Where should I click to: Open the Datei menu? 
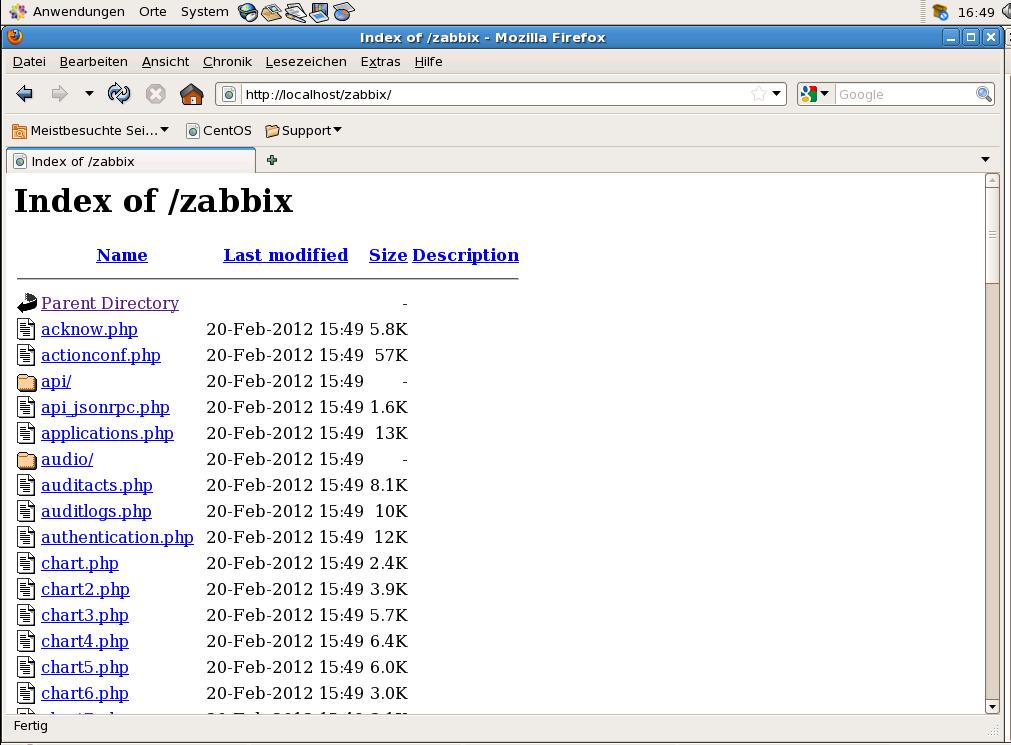pos(29,62)
